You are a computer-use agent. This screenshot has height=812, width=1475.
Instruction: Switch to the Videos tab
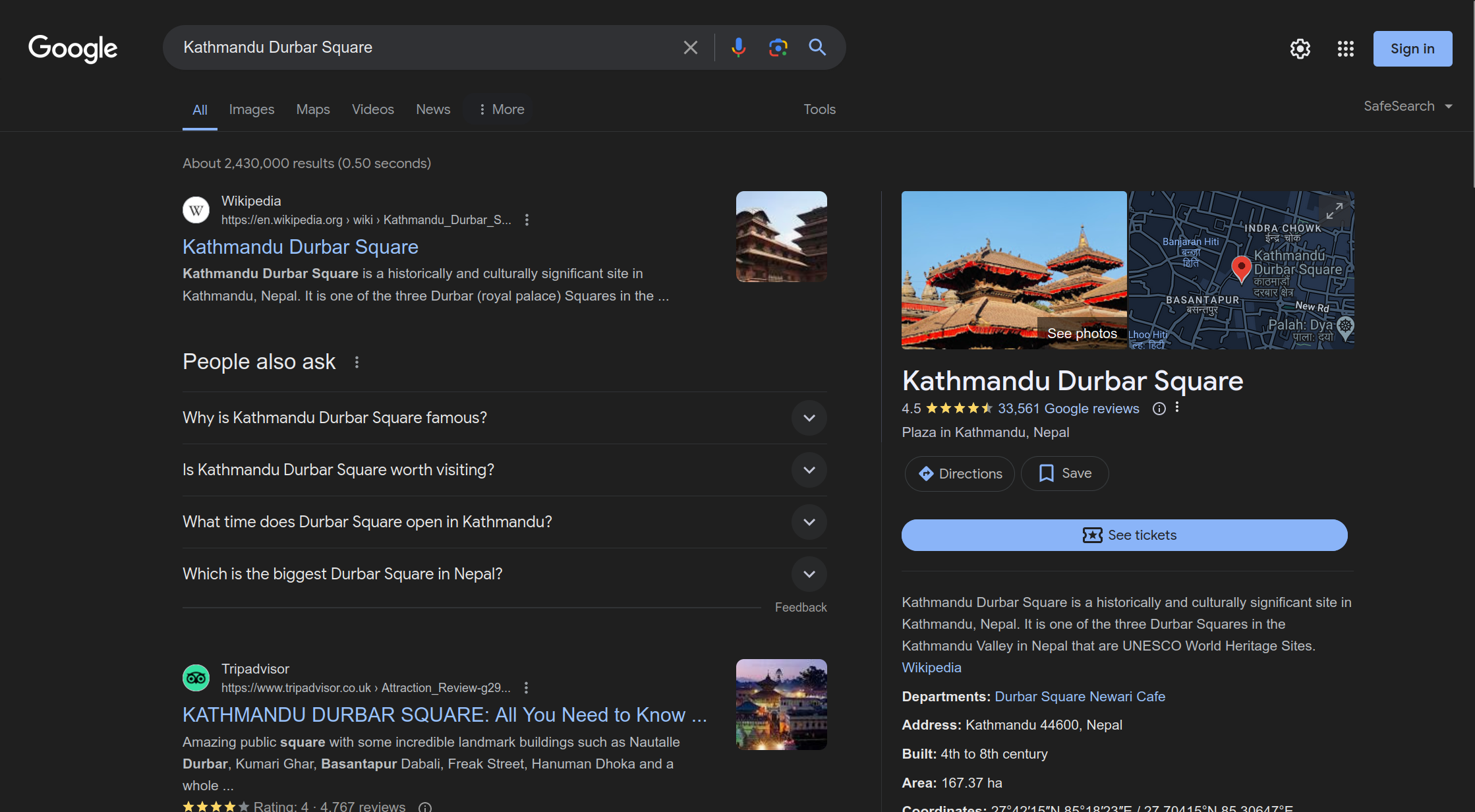click(373, 109)
